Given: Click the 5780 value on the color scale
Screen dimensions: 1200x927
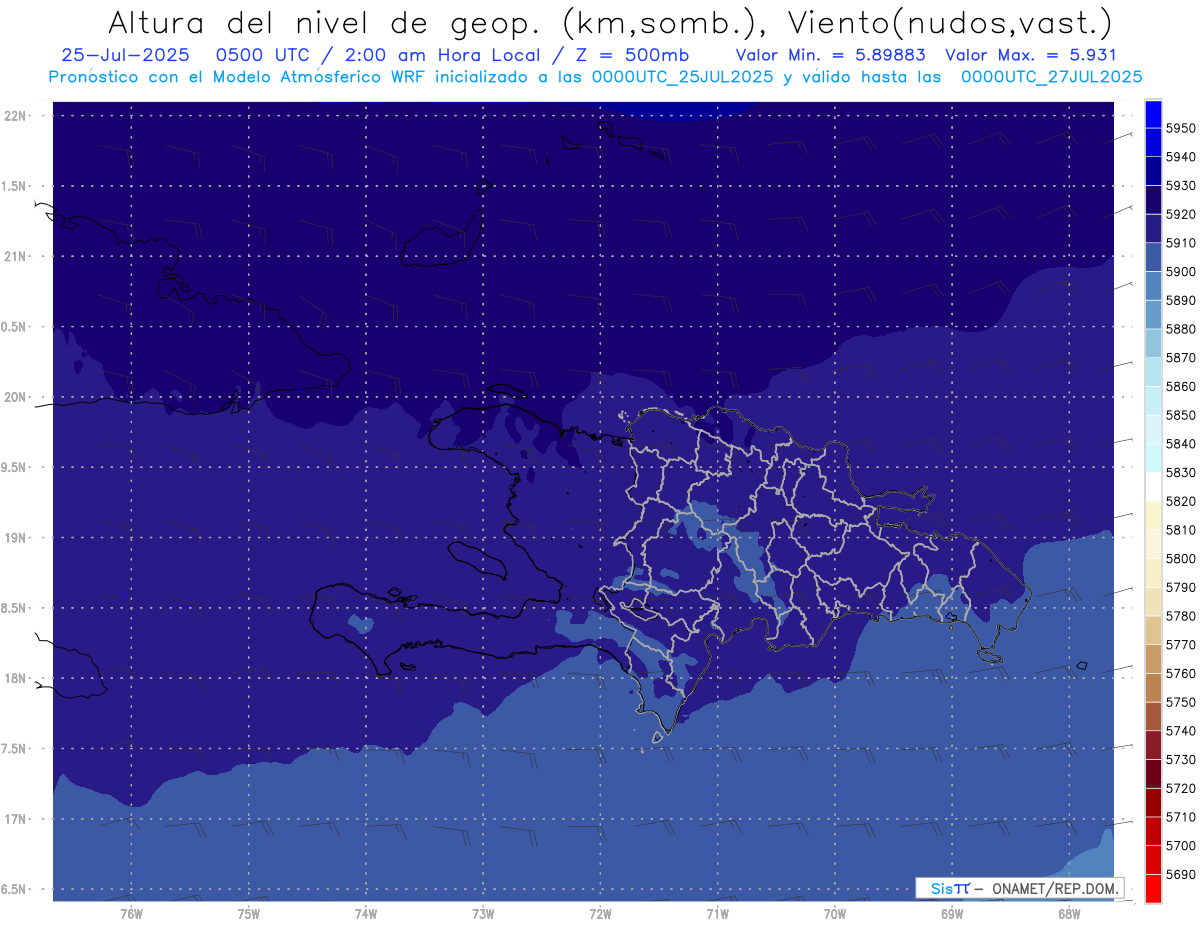Looking at the screenshot, I should tap(1181, 616).
